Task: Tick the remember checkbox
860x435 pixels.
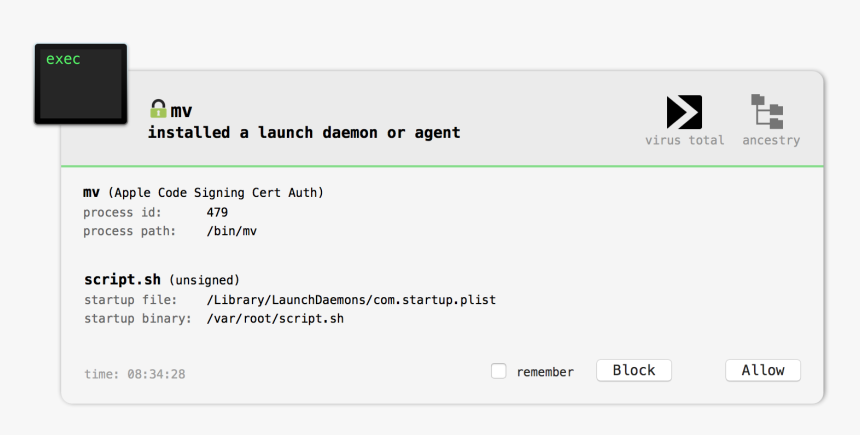Action: [499, 371]
